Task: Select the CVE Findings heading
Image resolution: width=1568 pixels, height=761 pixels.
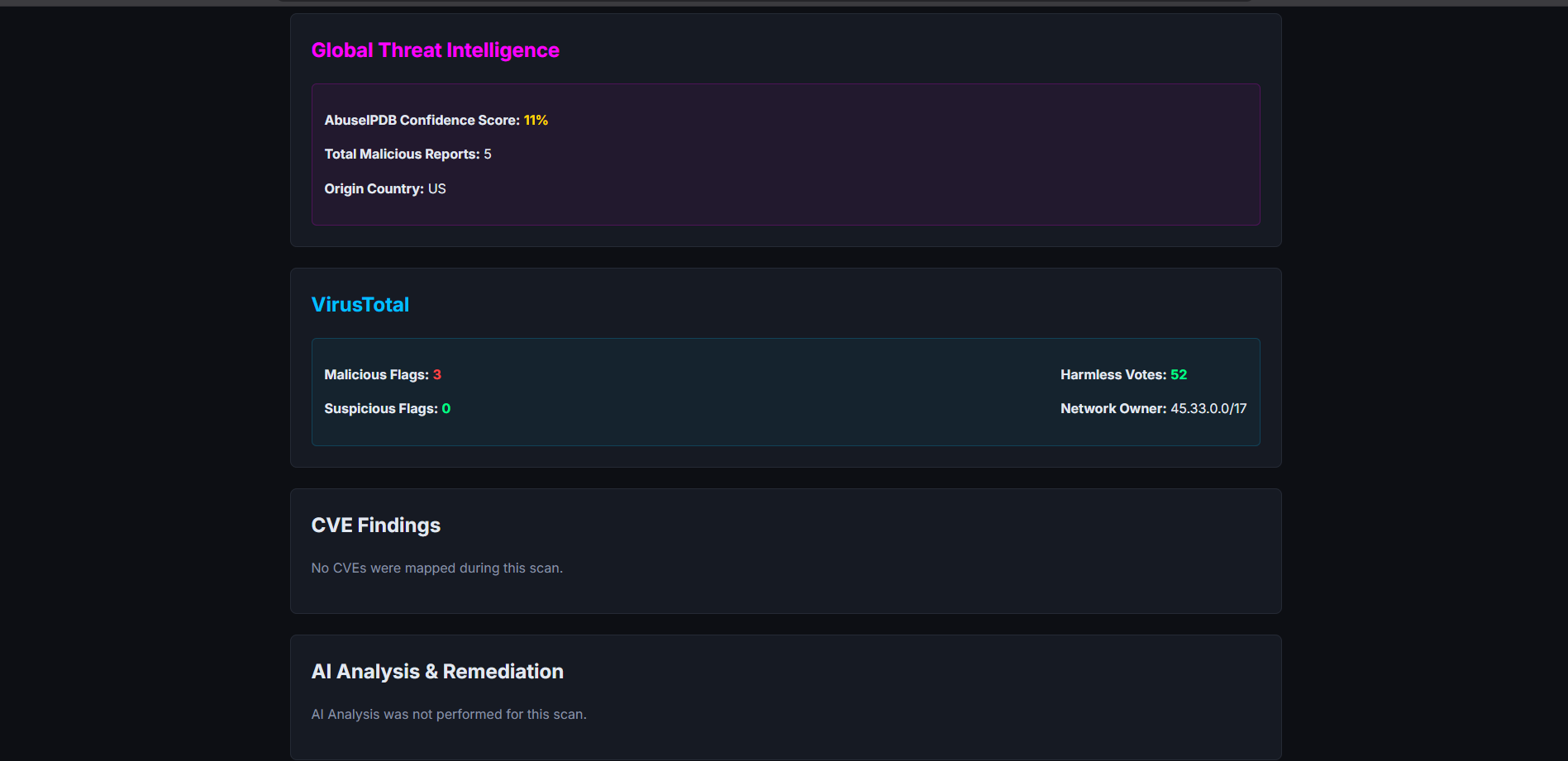Action: pyautogui.click(x=376, y=526)
